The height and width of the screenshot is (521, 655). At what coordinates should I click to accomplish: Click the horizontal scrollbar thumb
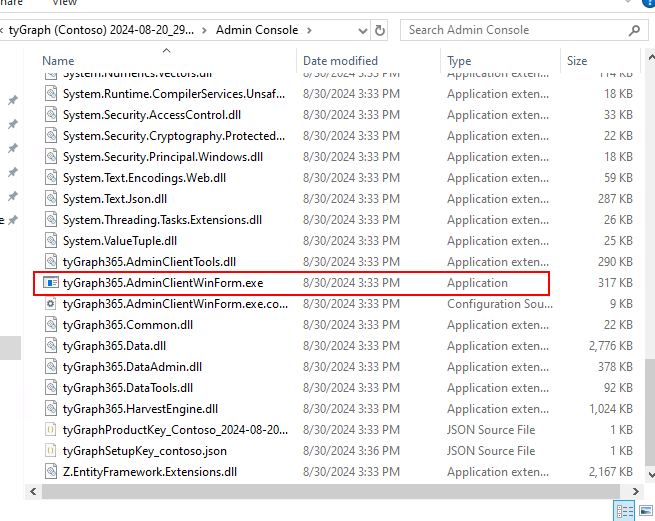(x=331, y=491)
